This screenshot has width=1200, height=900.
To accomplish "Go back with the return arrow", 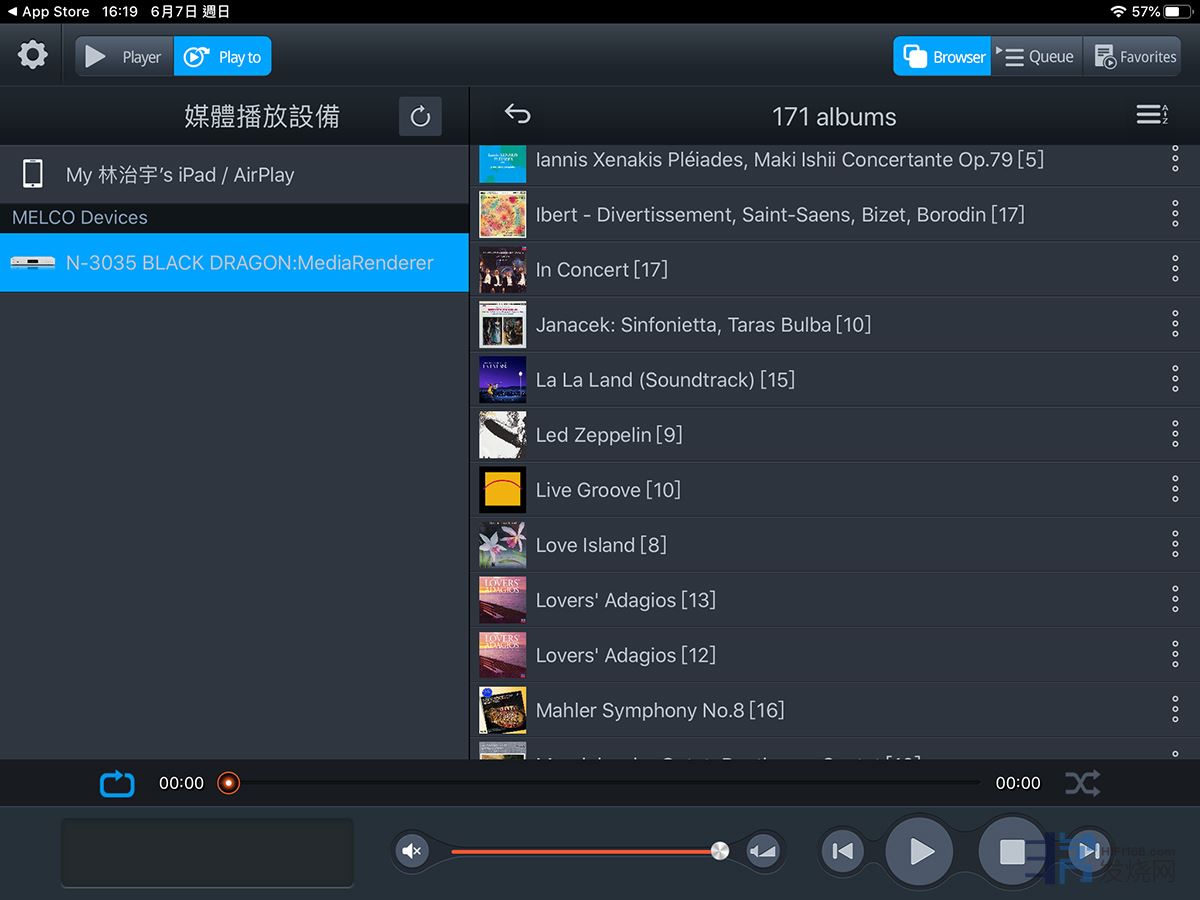I will (517, 114).
